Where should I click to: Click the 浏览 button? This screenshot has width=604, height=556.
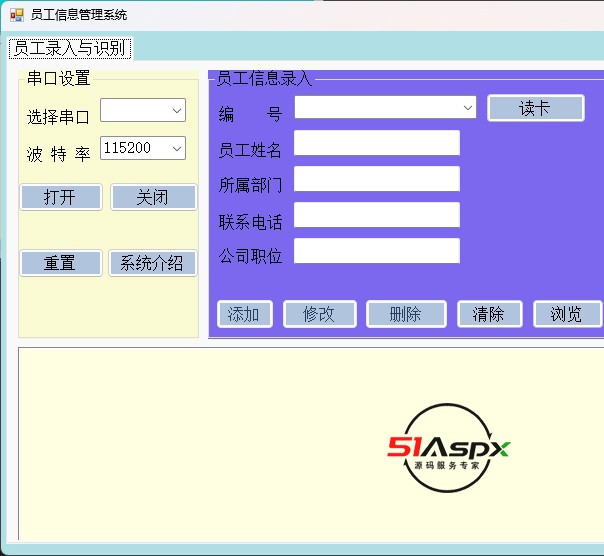click(567, 314)
